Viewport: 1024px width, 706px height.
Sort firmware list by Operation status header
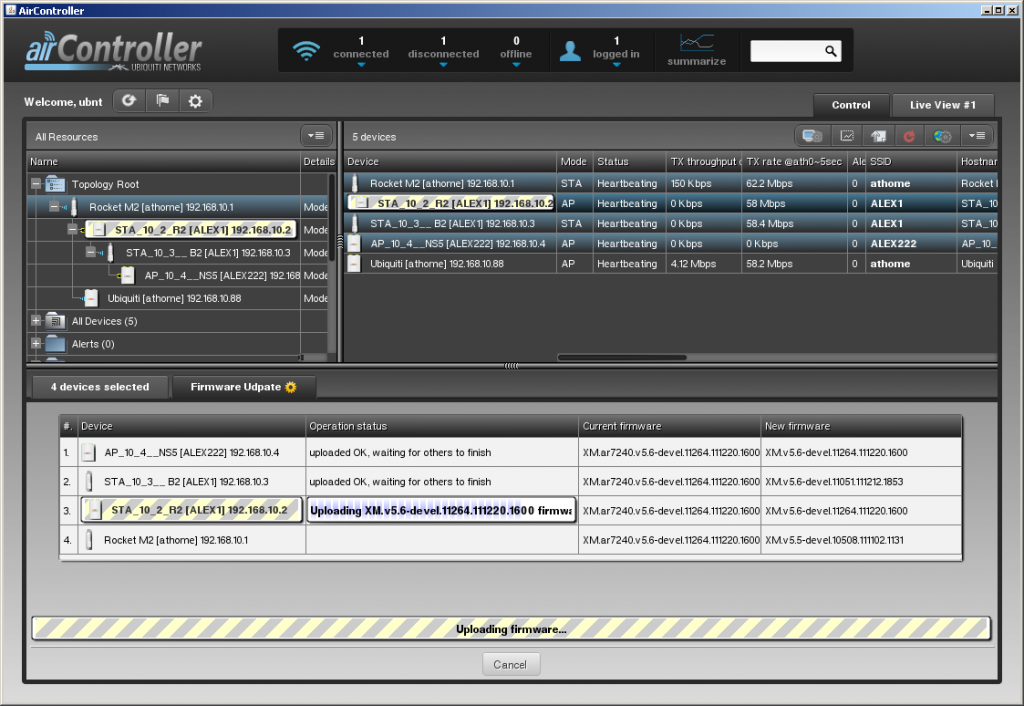tap(441, 426)
